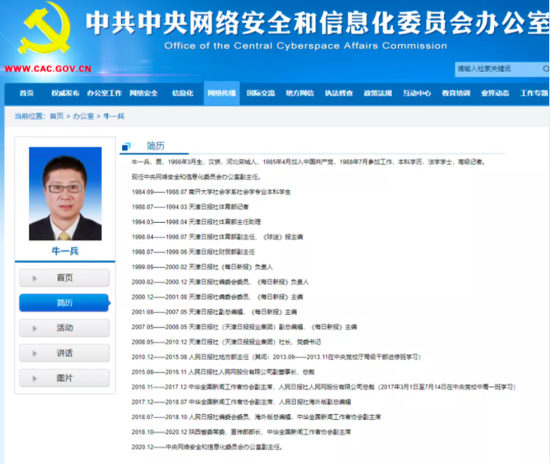Click the 办公室 breadcrumb link

pyautogui.click(x=83, y=116)
